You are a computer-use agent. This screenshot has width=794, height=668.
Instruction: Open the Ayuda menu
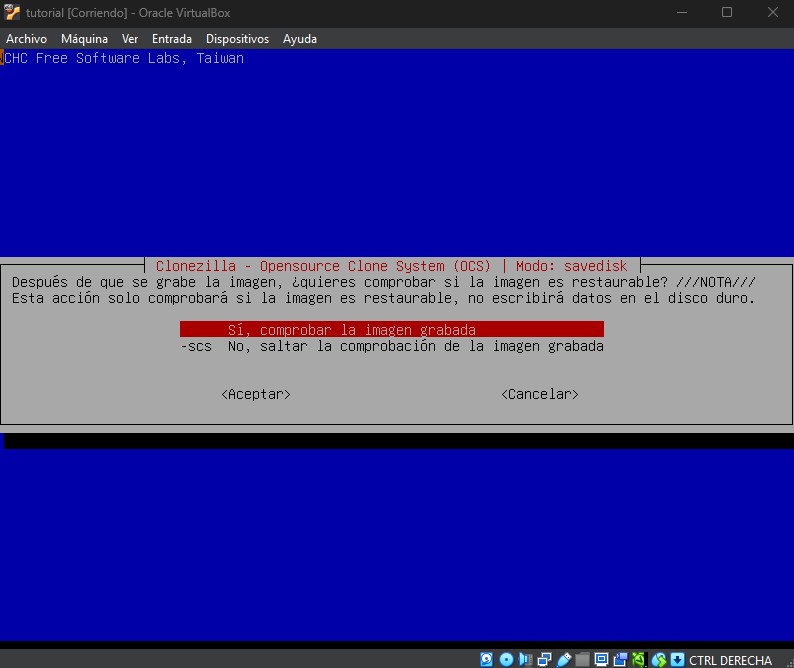pyautogui.click(x=300, y=39)
